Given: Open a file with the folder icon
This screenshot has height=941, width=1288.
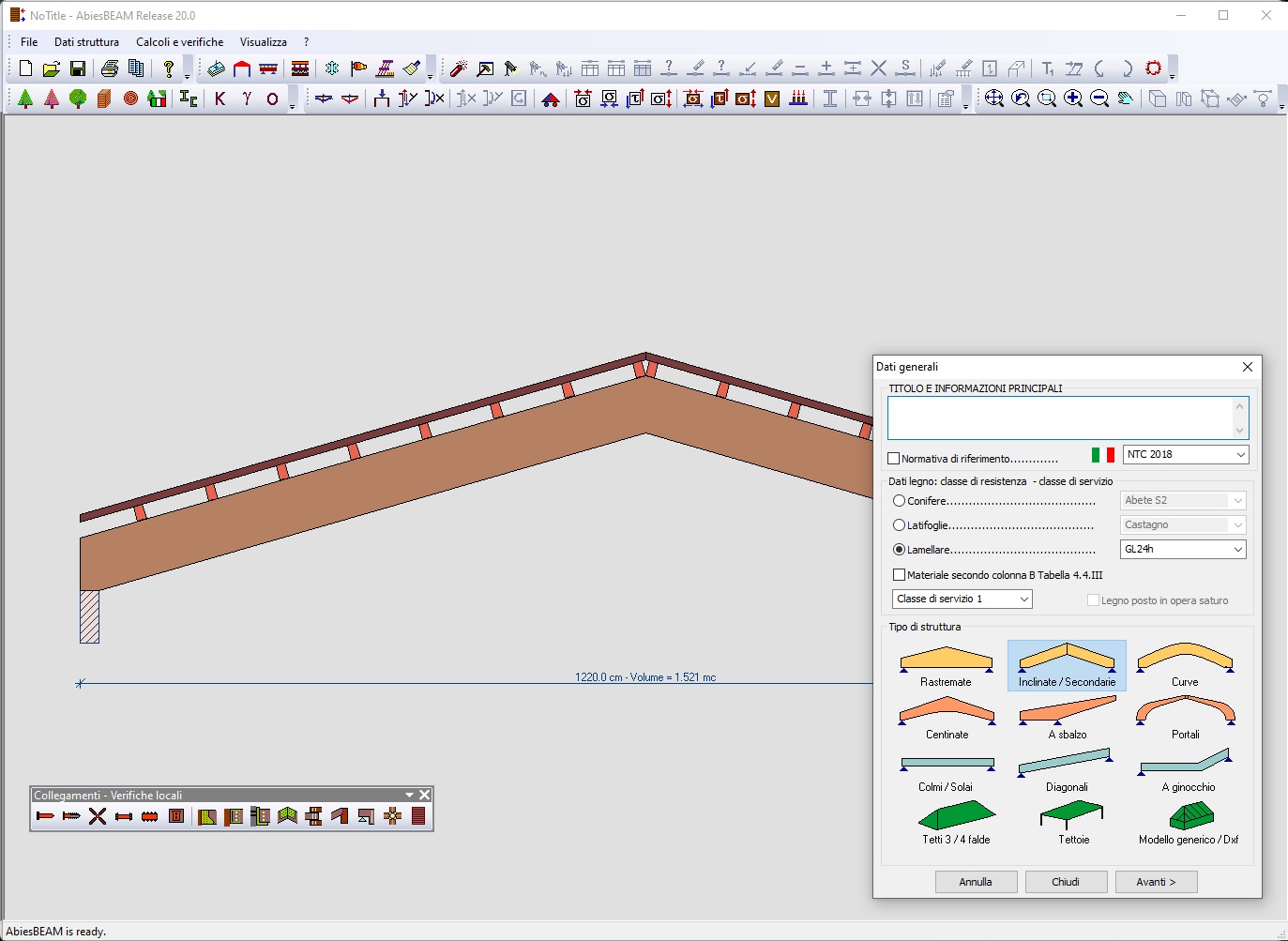Looking at the screenshot, I should pyautogui.click(x=52, y=68).
